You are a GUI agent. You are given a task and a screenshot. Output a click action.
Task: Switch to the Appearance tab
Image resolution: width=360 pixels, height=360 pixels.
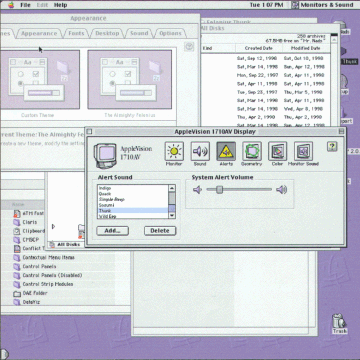39,33
